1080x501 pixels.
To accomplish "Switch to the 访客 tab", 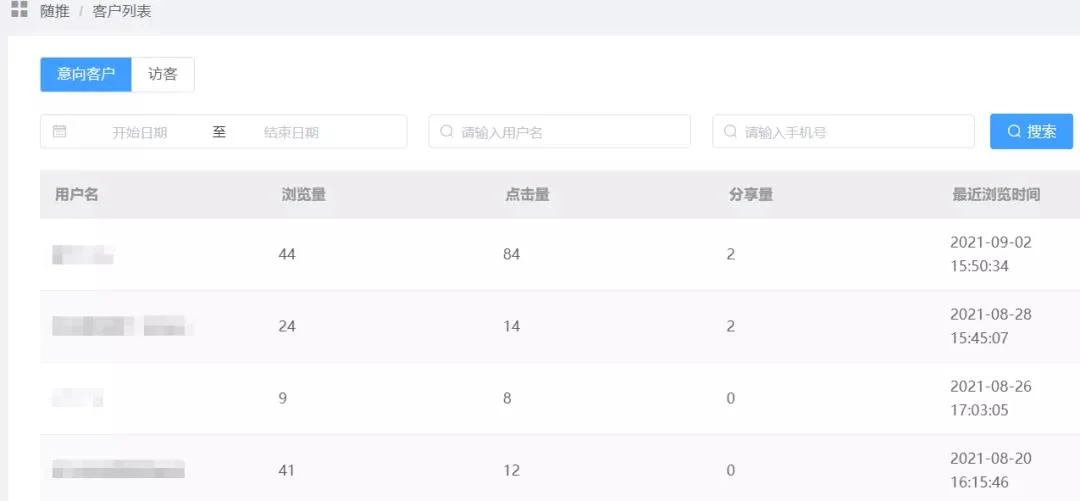I will pos(163,74).
